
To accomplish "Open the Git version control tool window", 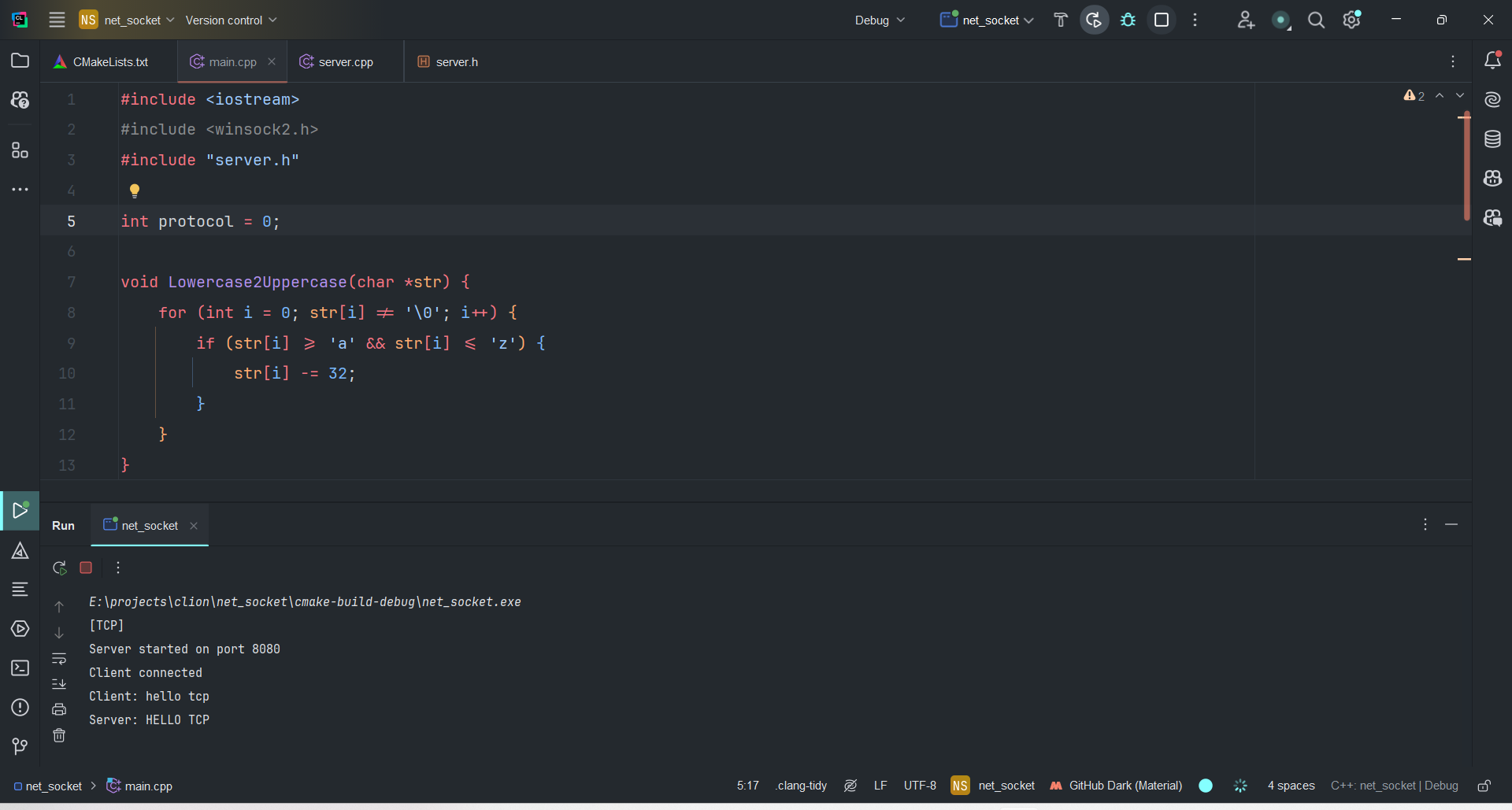I will (x=20, y=745).
